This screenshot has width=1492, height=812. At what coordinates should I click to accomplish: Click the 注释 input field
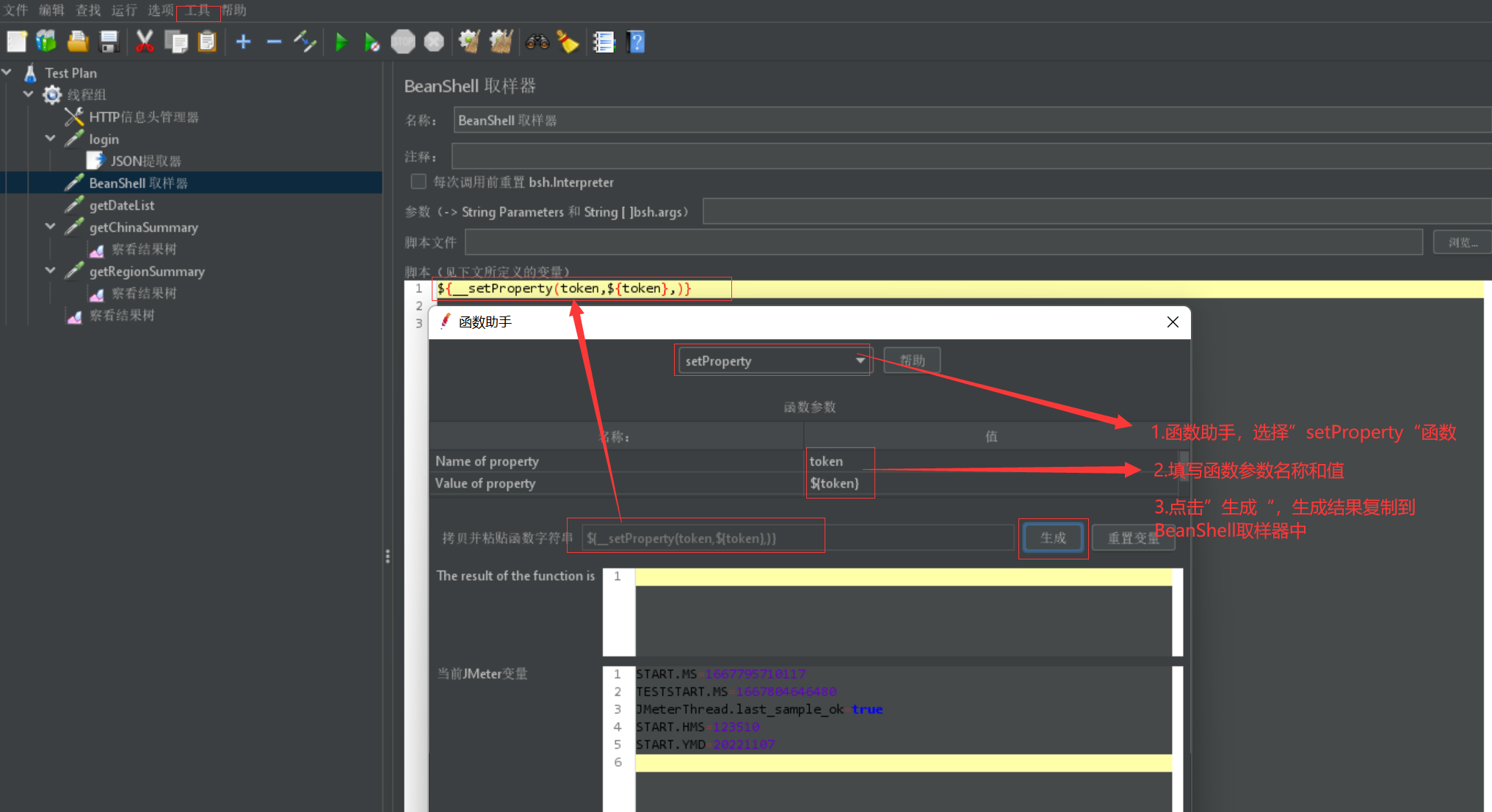971,156
